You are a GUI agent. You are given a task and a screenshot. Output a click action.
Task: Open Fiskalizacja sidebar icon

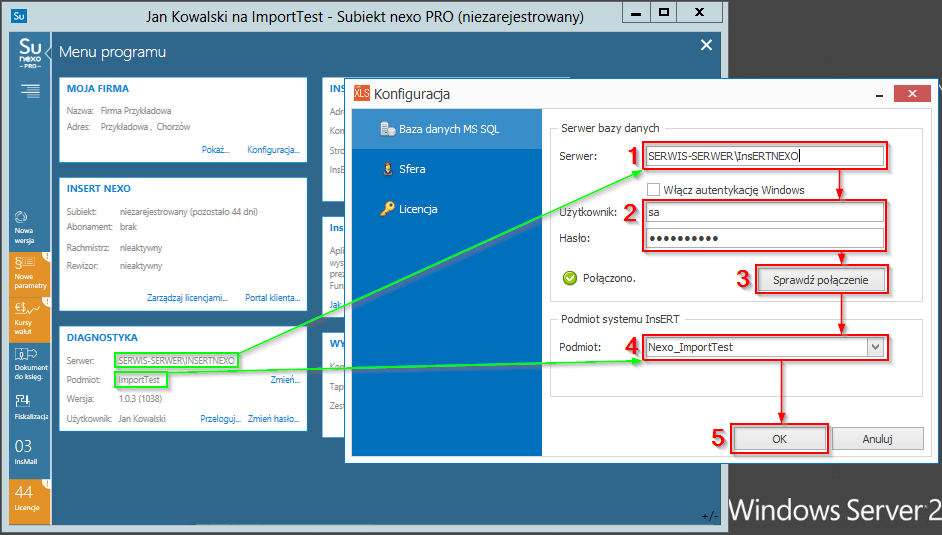(30, 407)
